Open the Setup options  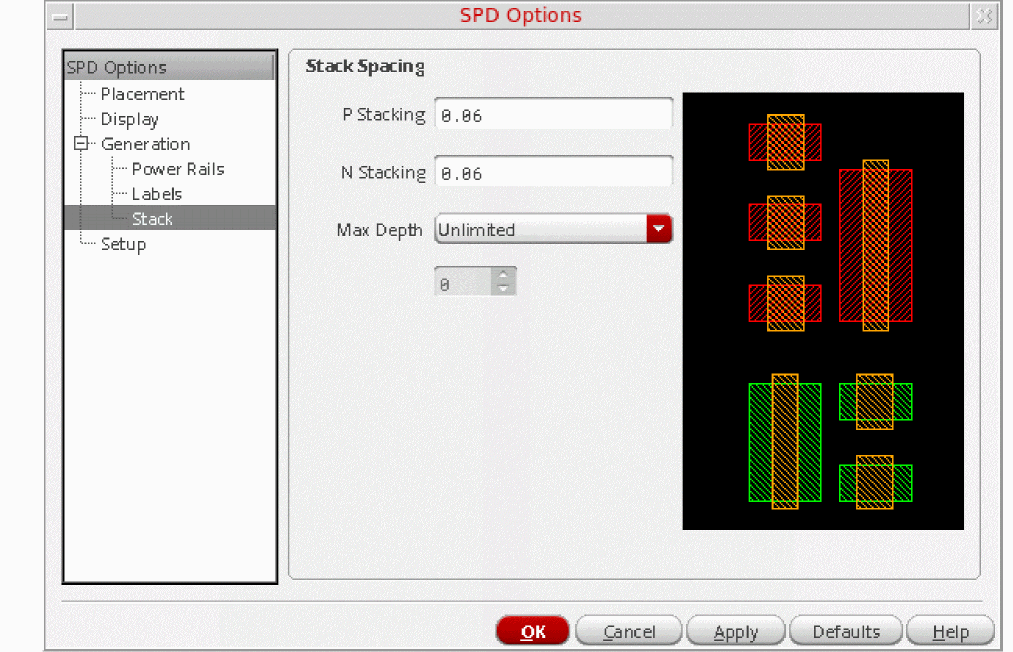coord(123,244)
